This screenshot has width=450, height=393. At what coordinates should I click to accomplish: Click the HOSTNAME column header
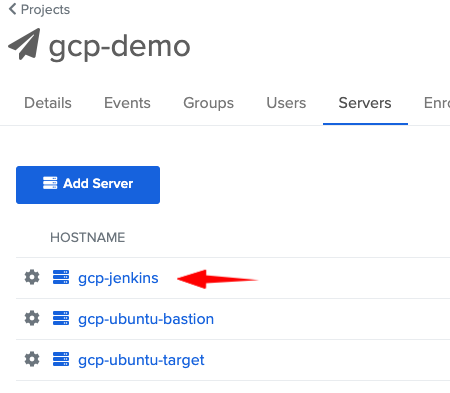[88, 237]
